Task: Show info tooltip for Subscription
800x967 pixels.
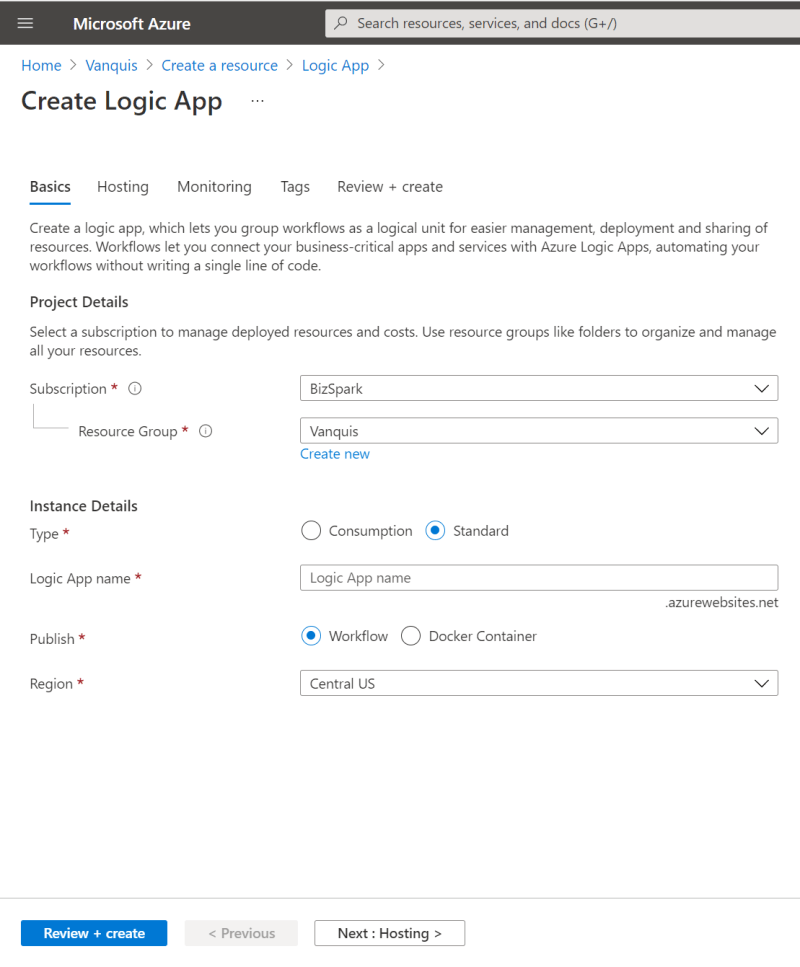Action: (135, 389)
